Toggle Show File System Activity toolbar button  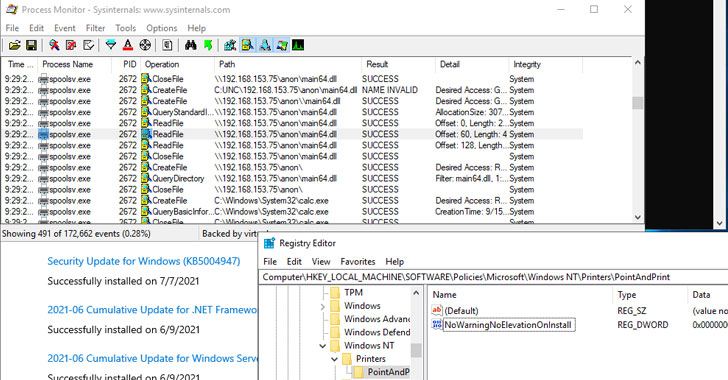247,45
